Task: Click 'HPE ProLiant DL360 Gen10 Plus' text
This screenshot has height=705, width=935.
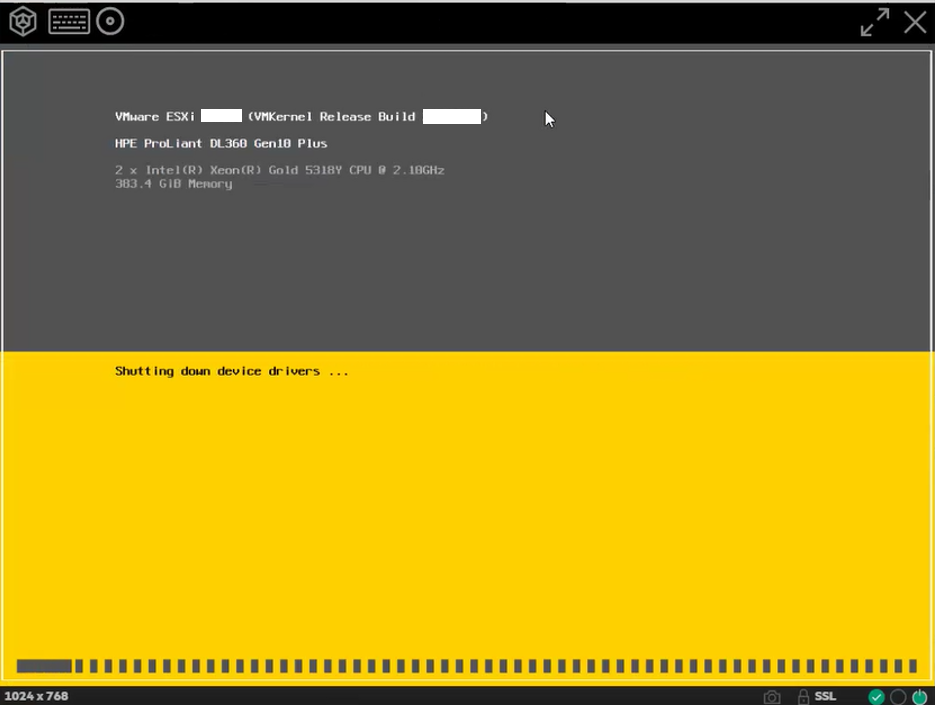Action: click(x=221, y=143)
